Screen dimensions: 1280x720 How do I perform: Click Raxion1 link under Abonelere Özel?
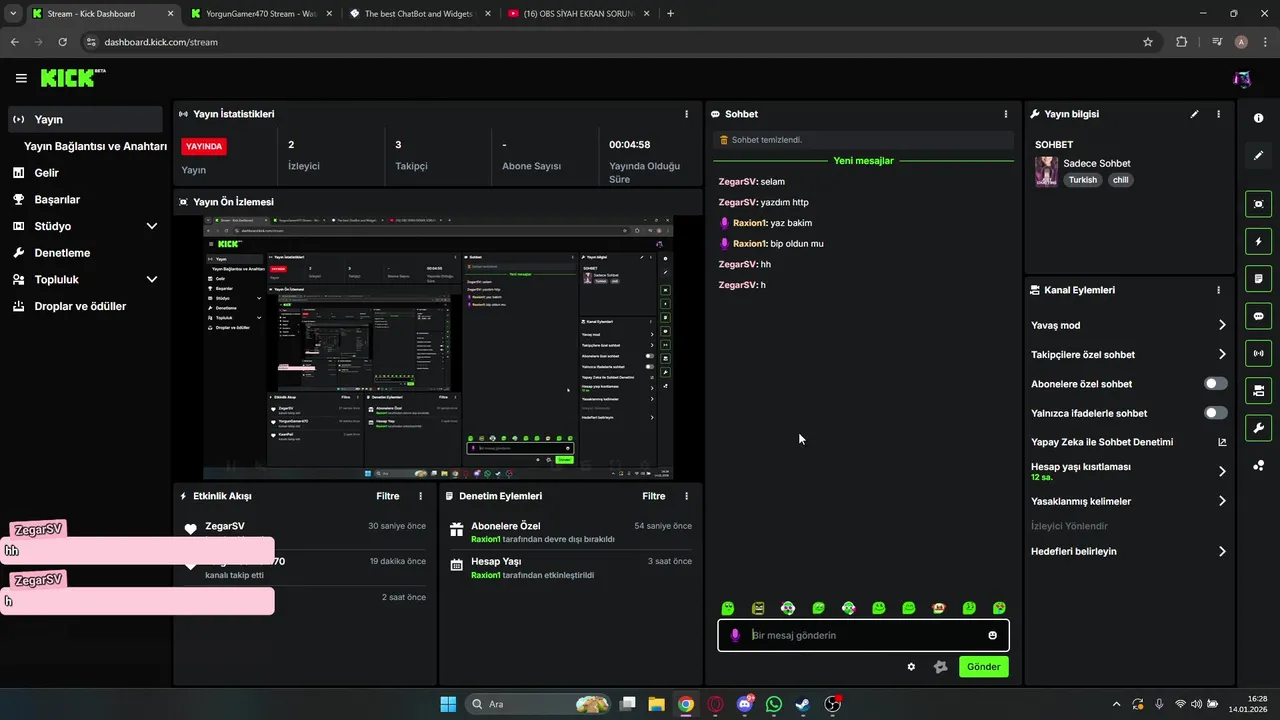click(x=485, y=539)
